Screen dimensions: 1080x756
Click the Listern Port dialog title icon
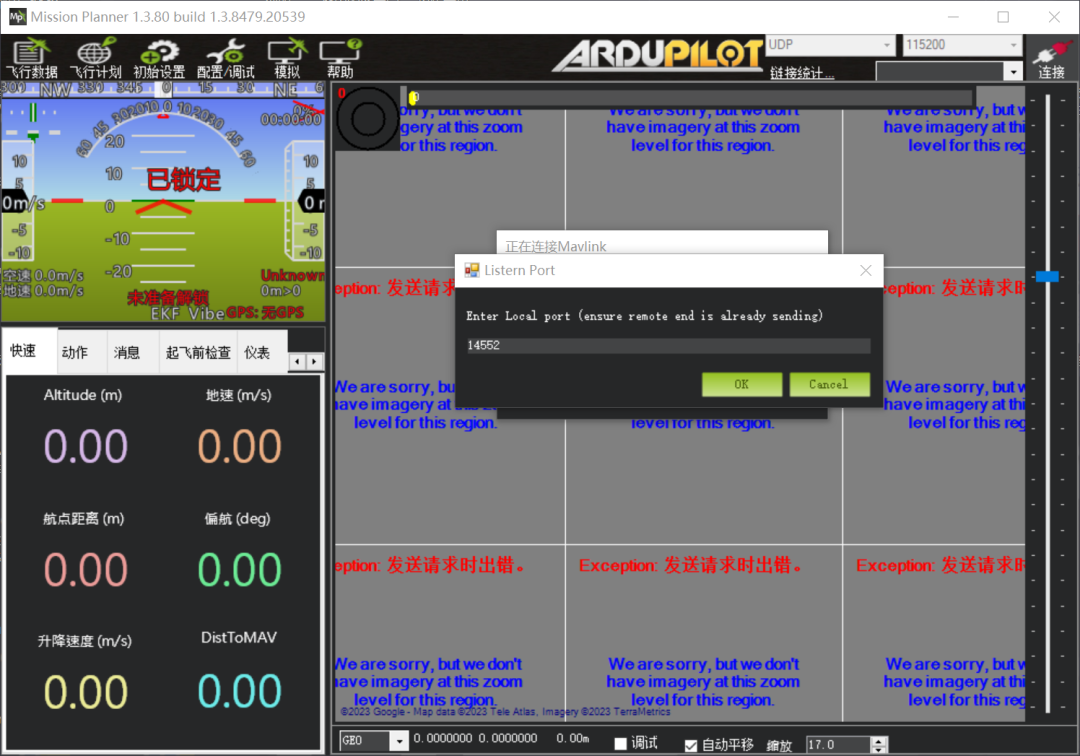click(x=472, y=270)
